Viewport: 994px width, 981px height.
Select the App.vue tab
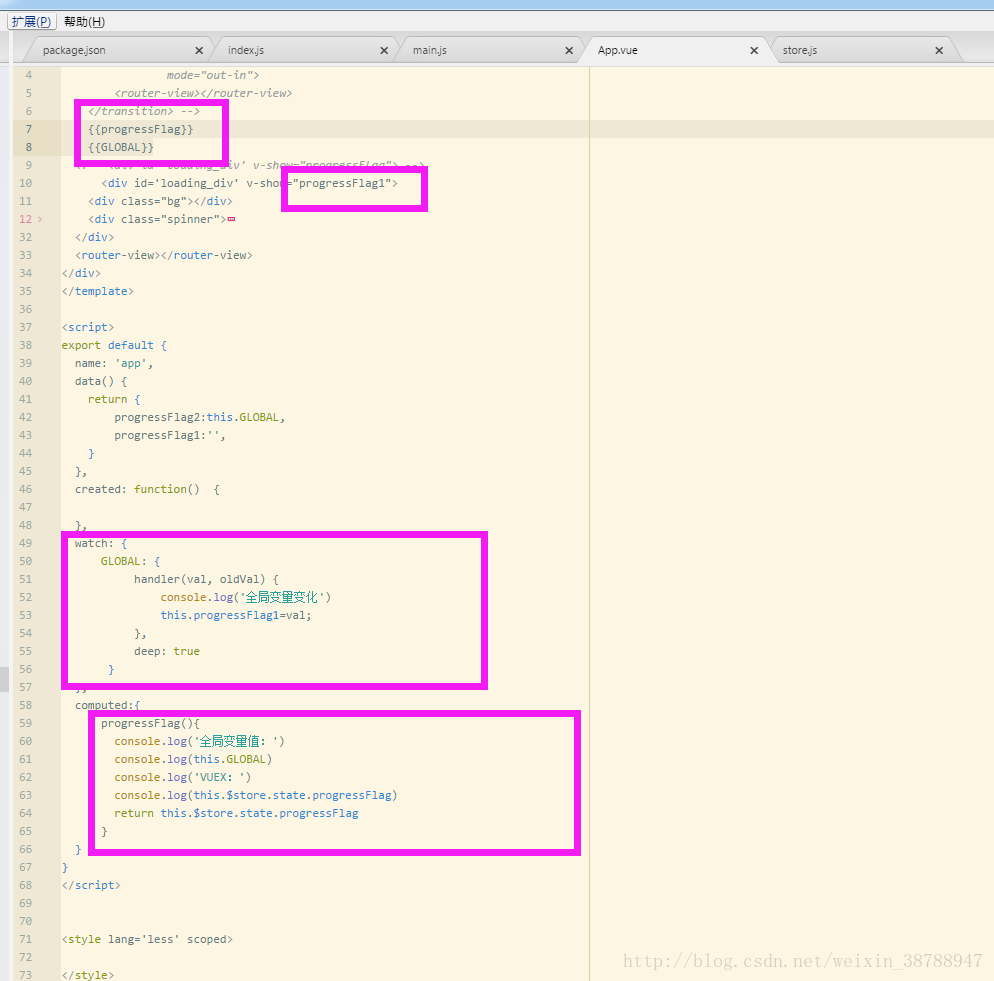[617, 50]
